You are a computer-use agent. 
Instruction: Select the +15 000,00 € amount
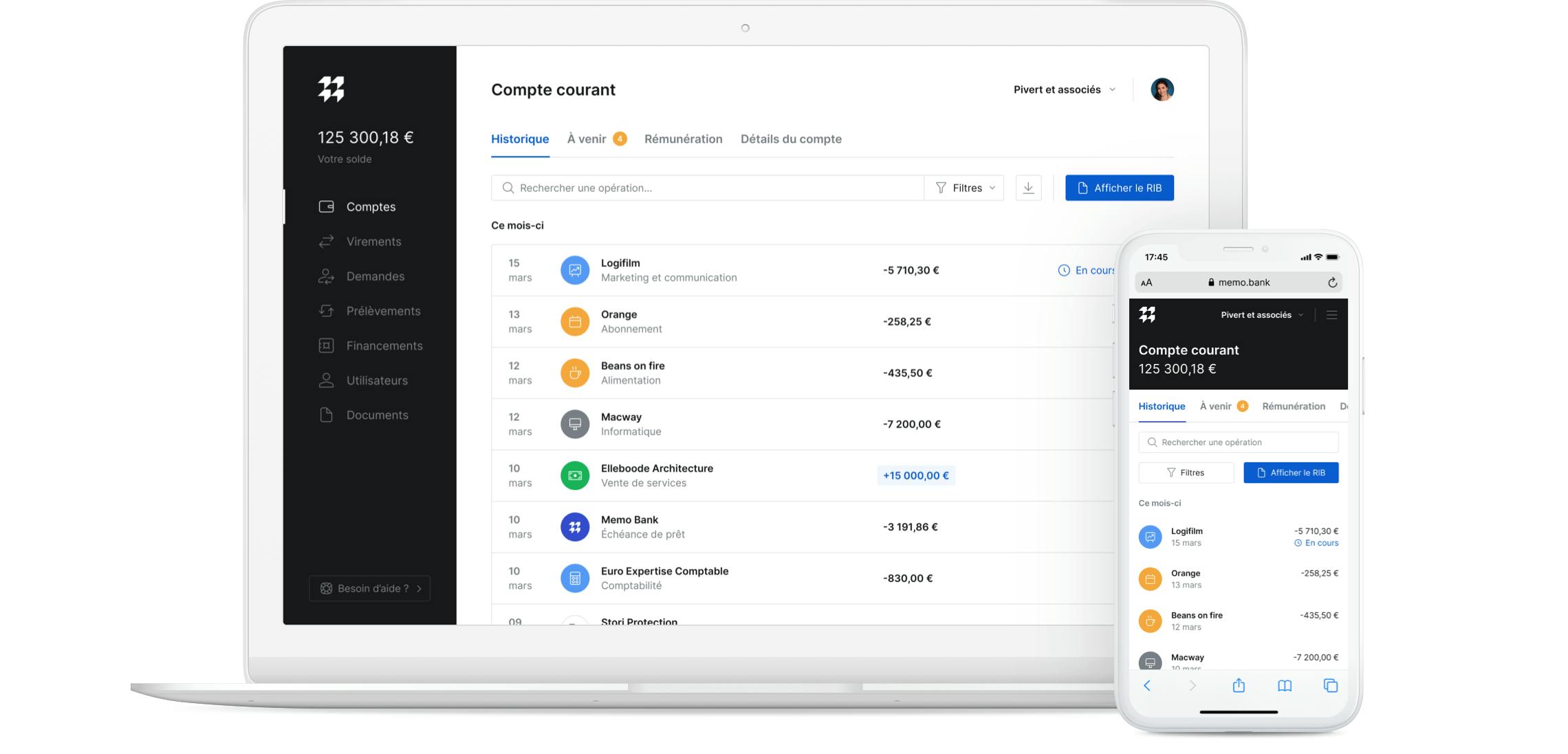point(915,475)
